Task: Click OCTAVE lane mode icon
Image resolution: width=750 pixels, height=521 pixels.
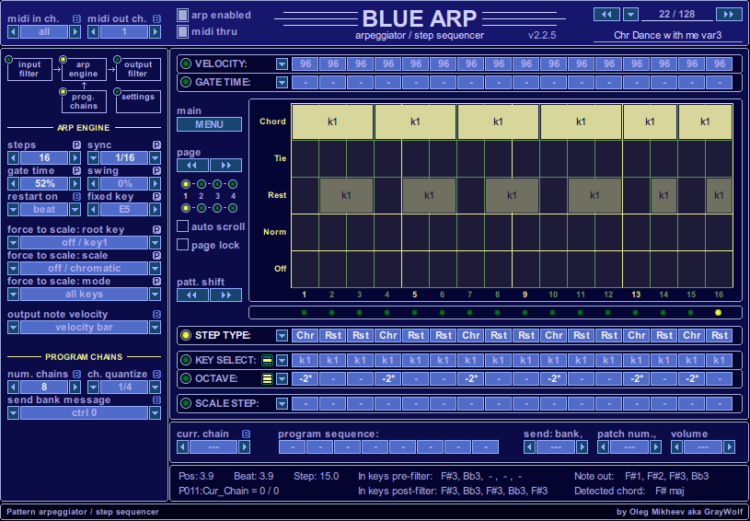Action: tap(267, 379)
